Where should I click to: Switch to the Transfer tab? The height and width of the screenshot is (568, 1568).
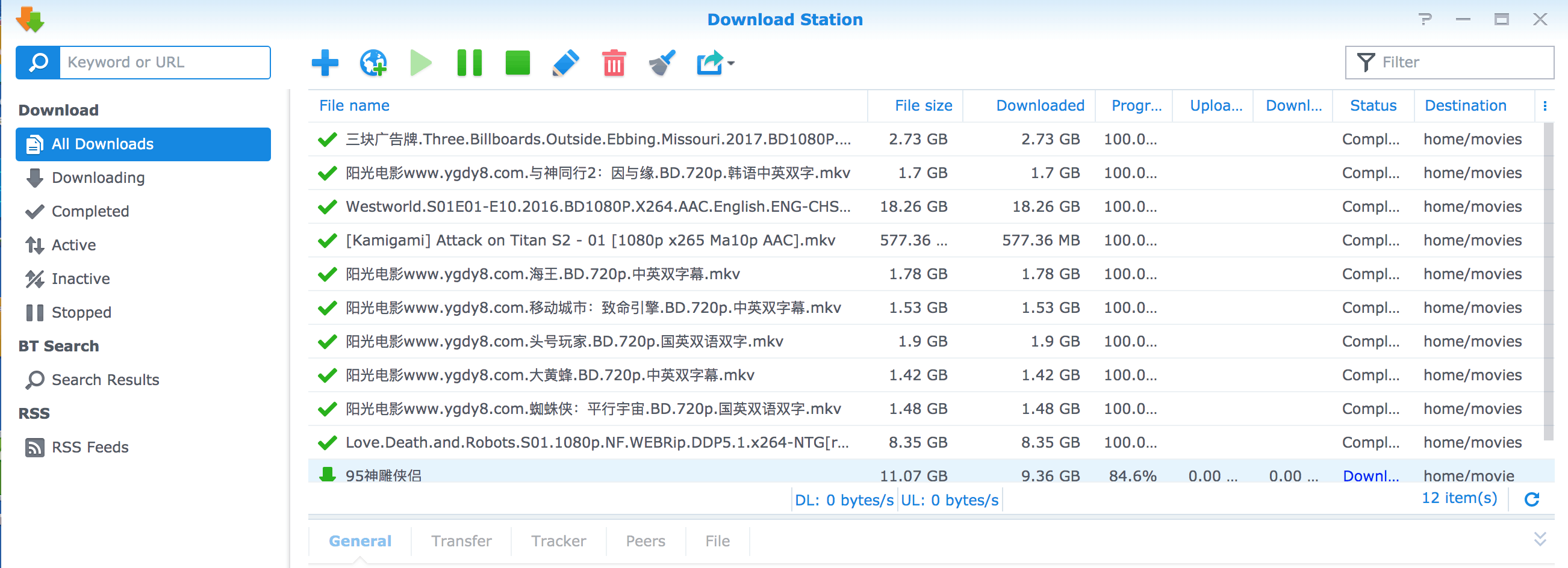click(x=461, y=541)
